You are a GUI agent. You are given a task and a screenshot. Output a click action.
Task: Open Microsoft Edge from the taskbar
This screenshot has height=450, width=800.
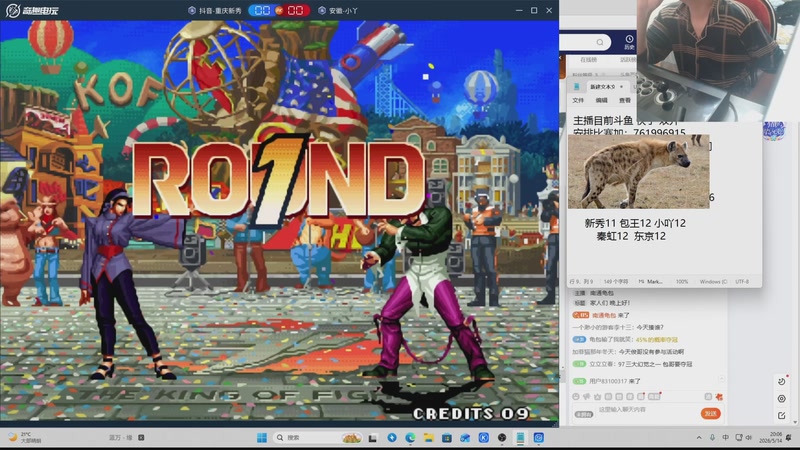pos(410,438)
